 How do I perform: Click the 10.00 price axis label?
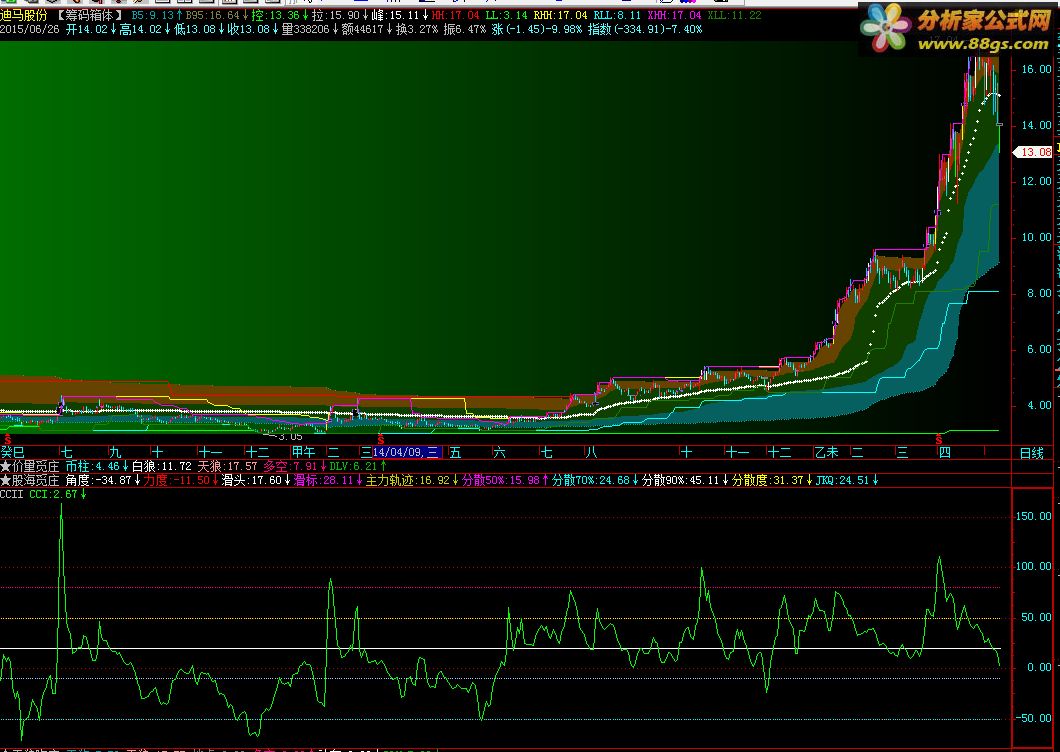(x=1036, y=237)
